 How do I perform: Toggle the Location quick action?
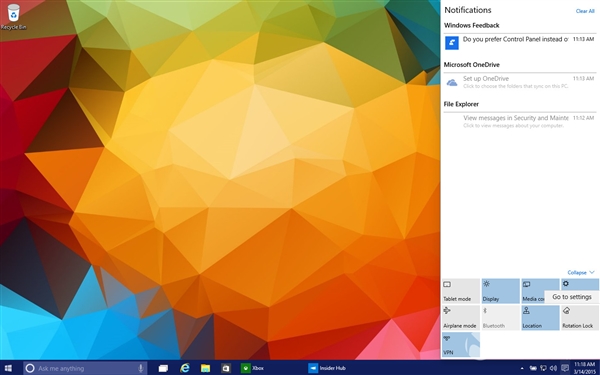[540, 318]
